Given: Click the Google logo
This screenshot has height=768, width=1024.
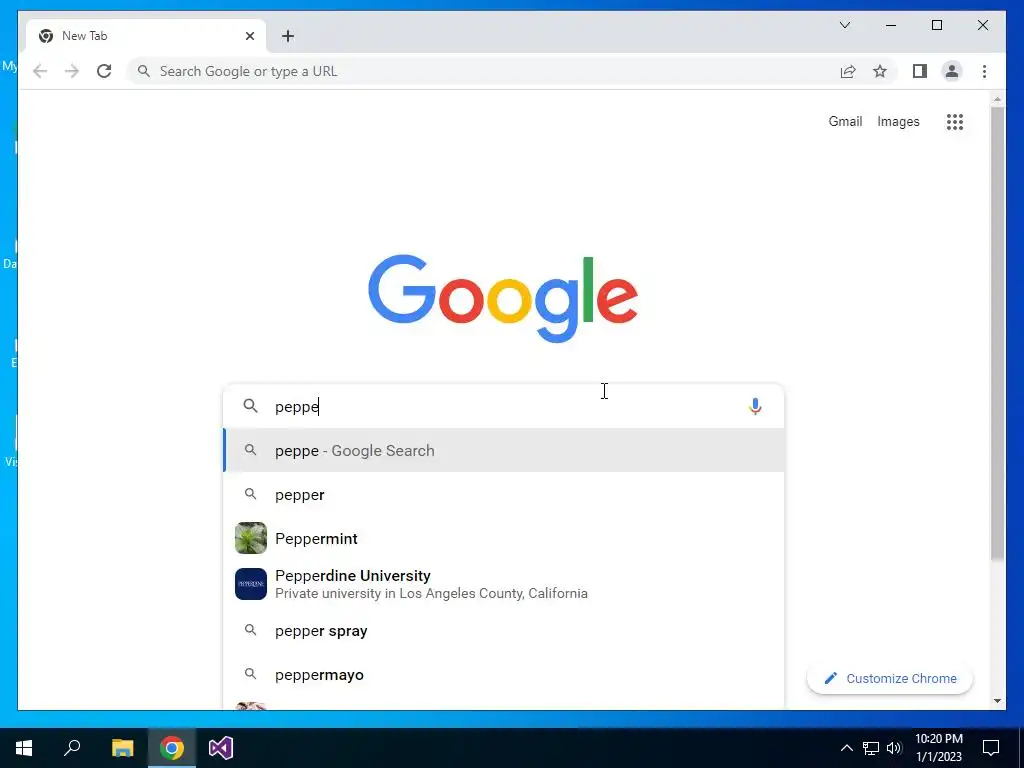Looking at the screenshot, I should point(503,298).
